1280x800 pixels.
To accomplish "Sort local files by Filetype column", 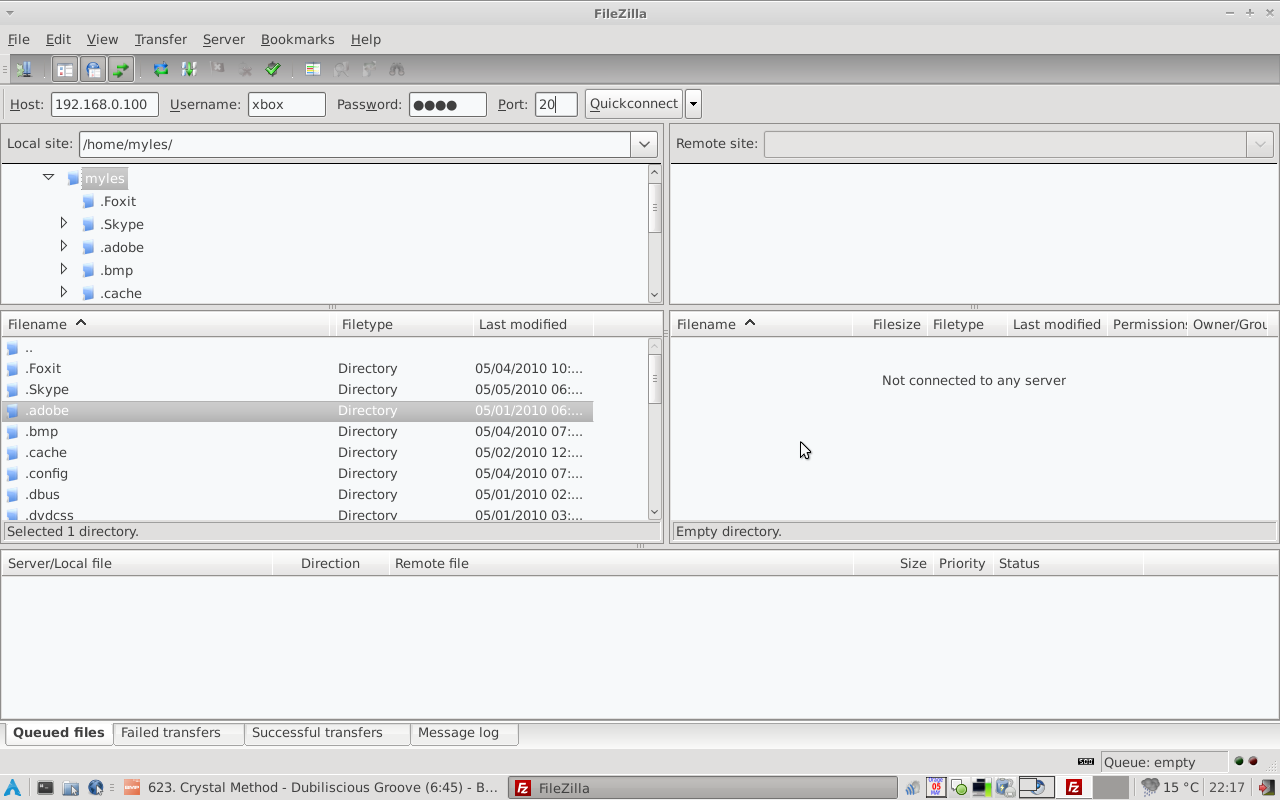I will point(402,324).
